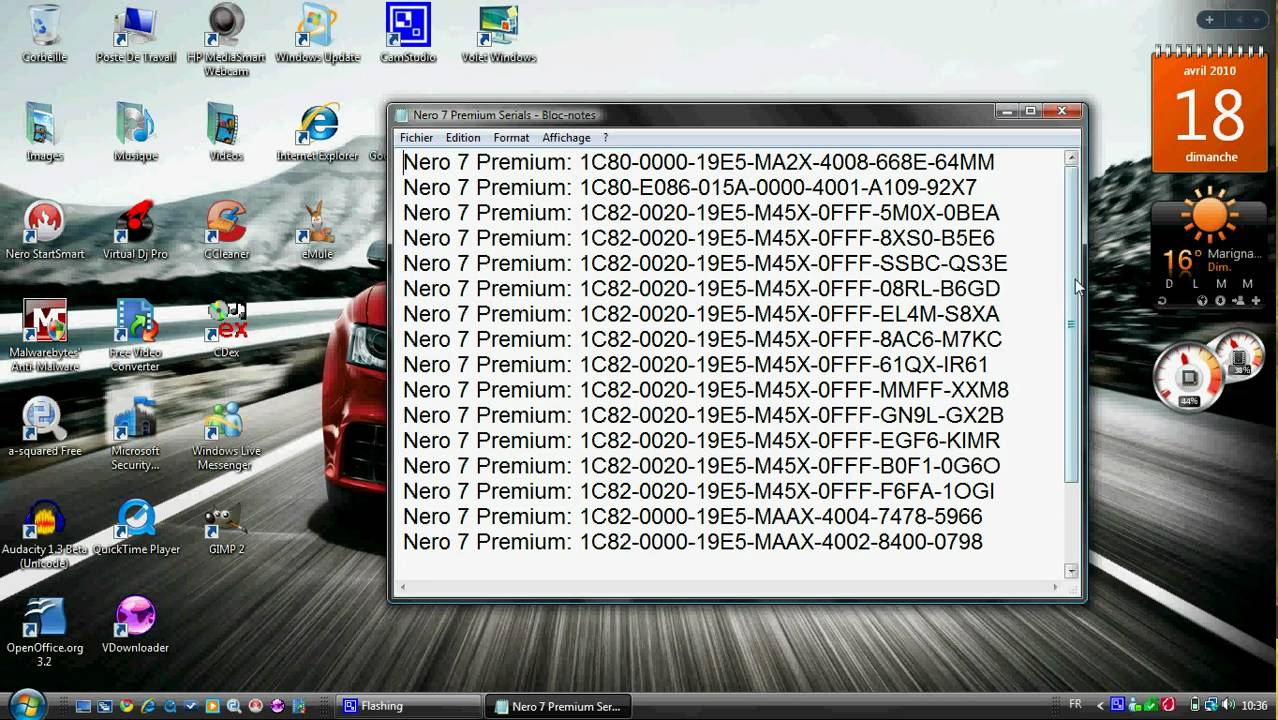Image resolution: width=1278 pixels, height=720 pixels.
Task: Click Show Desktop quick launch icon
Action: point(83,706)
